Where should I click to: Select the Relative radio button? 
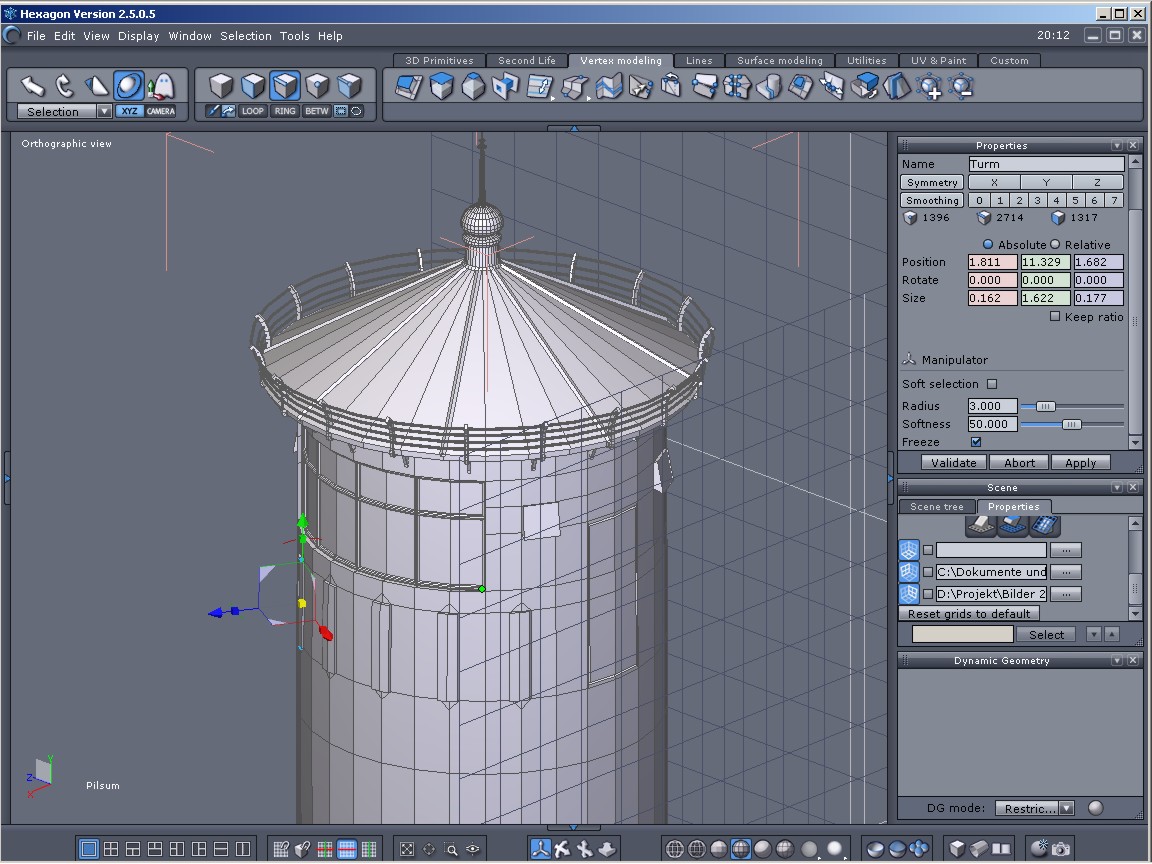[x=1055, y=245]
